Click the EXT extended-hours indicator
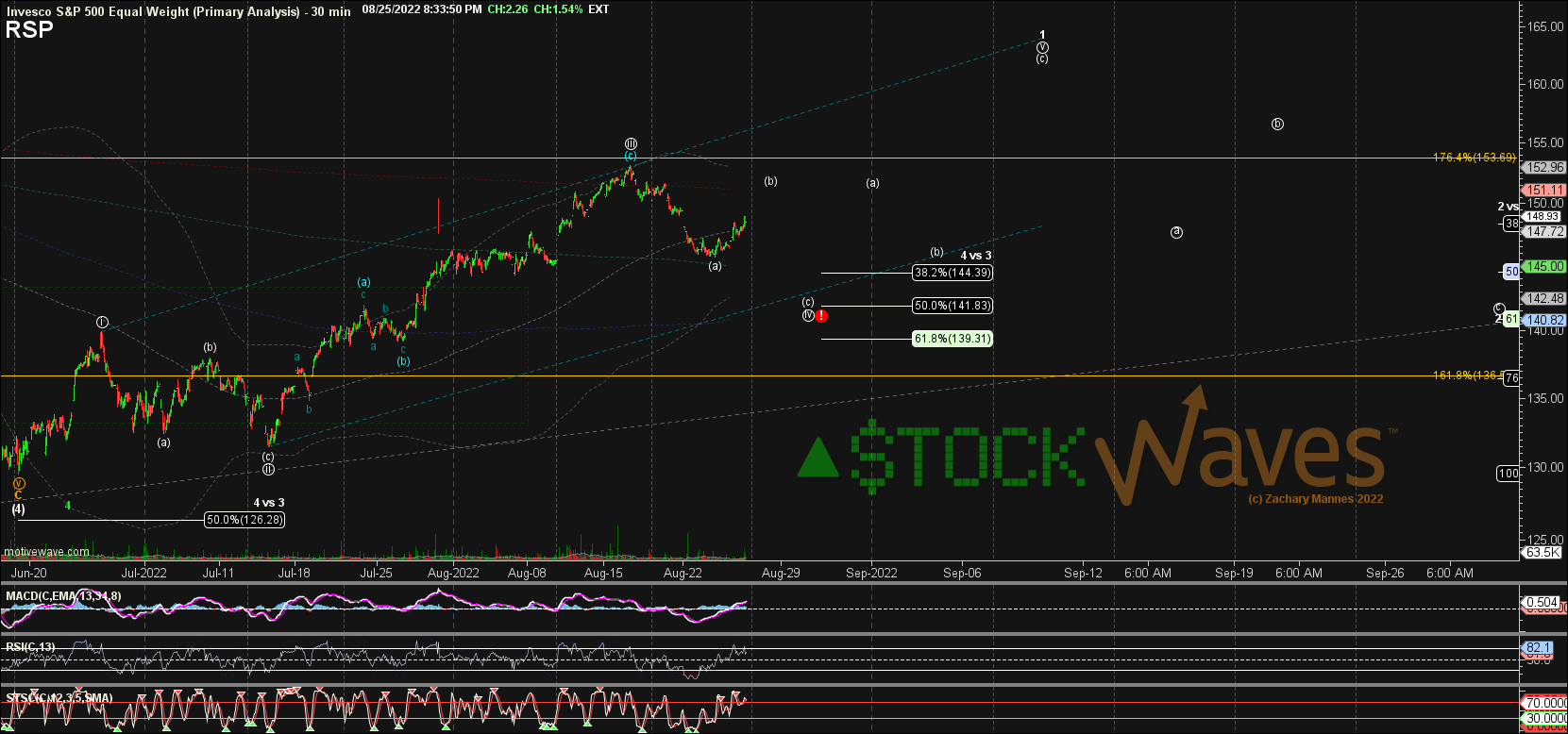 (599, 9)
